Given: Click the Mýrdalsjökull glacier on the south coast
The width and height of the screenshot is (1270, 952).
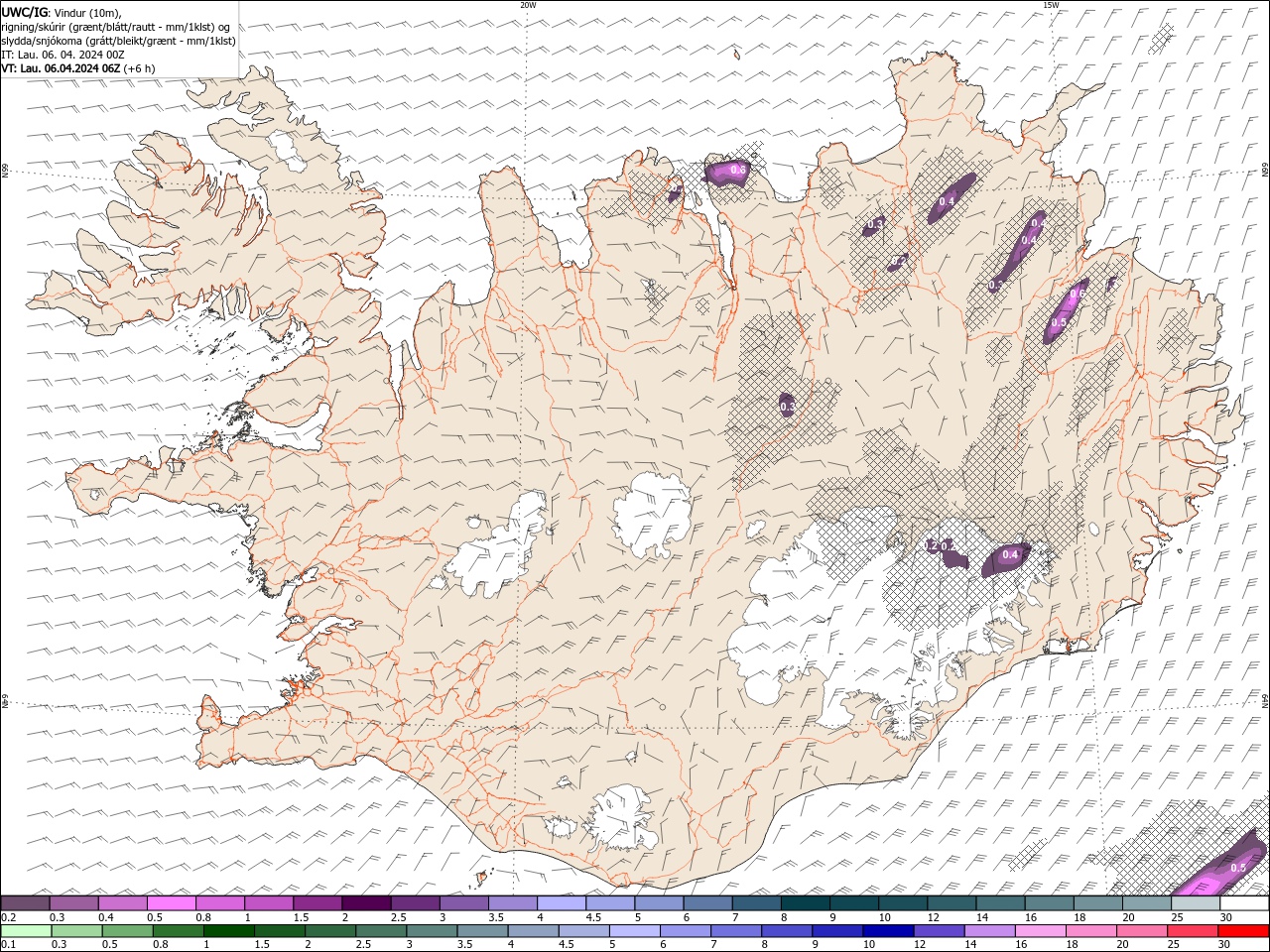Looking at the screenshot, I should pyautogui.click(x=623, y=818).
